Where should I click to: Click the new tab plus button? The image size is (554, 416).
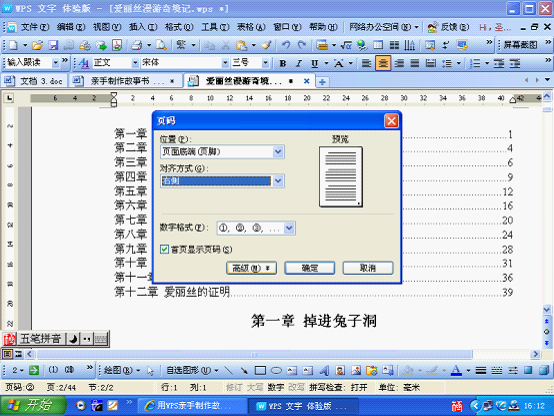point(322,82)
